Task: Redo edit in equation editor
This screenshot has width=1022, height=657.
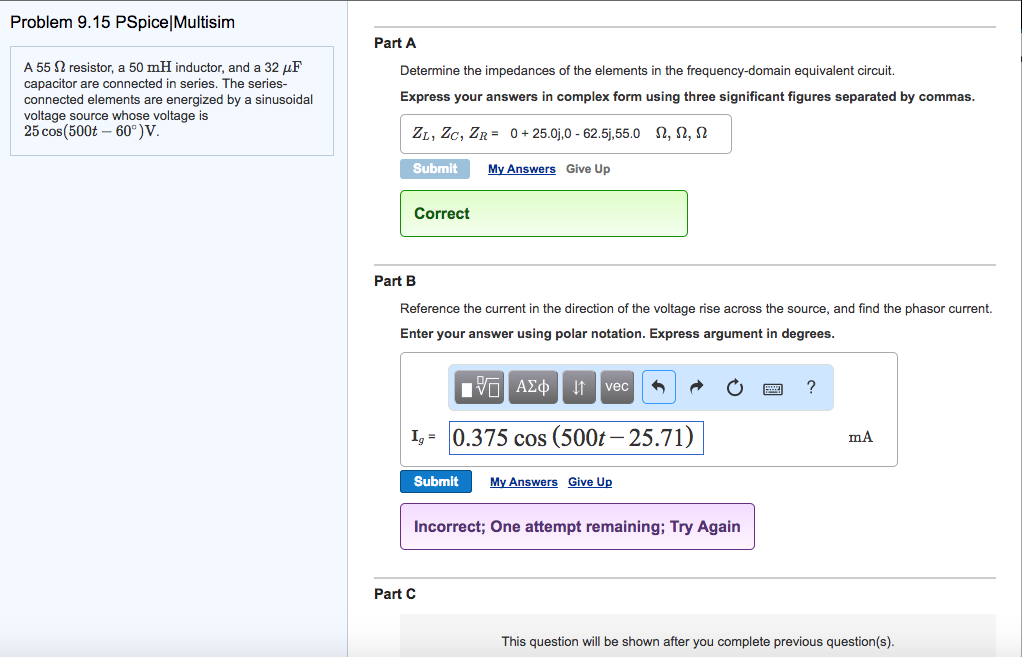Action: (x=697, y=387)
